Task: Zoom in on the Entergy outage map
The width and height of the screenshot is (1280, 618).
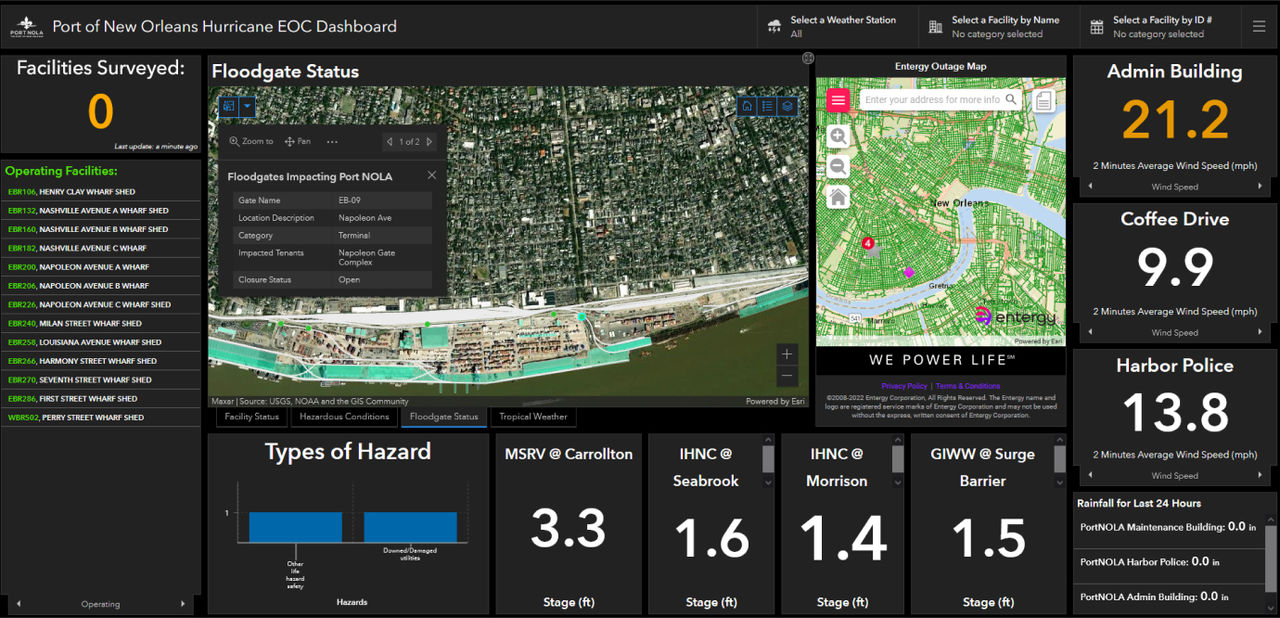Action: tap(838, 136)
